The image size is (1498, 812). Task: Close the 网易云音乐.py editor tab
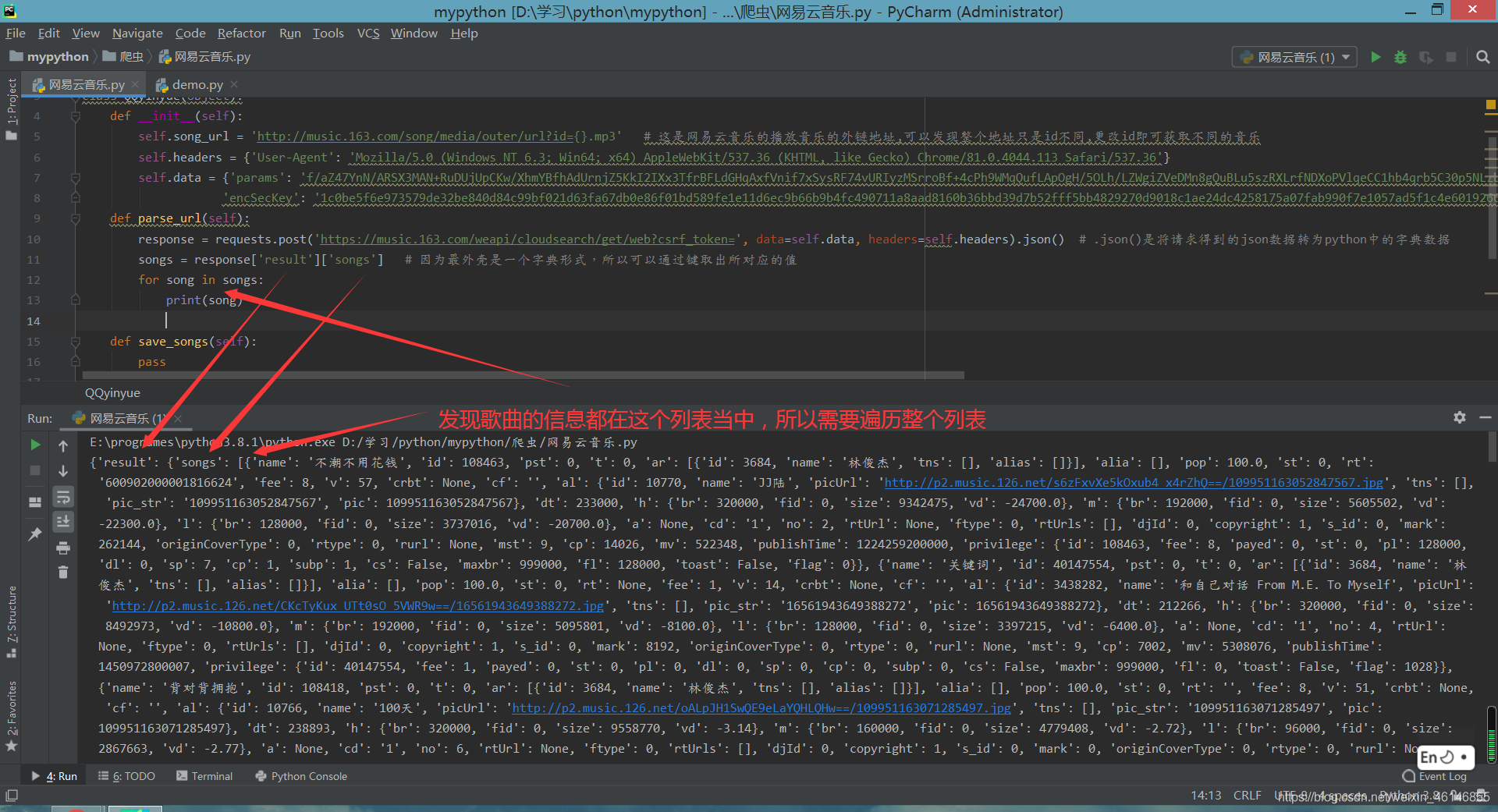[x=135, y=84]
